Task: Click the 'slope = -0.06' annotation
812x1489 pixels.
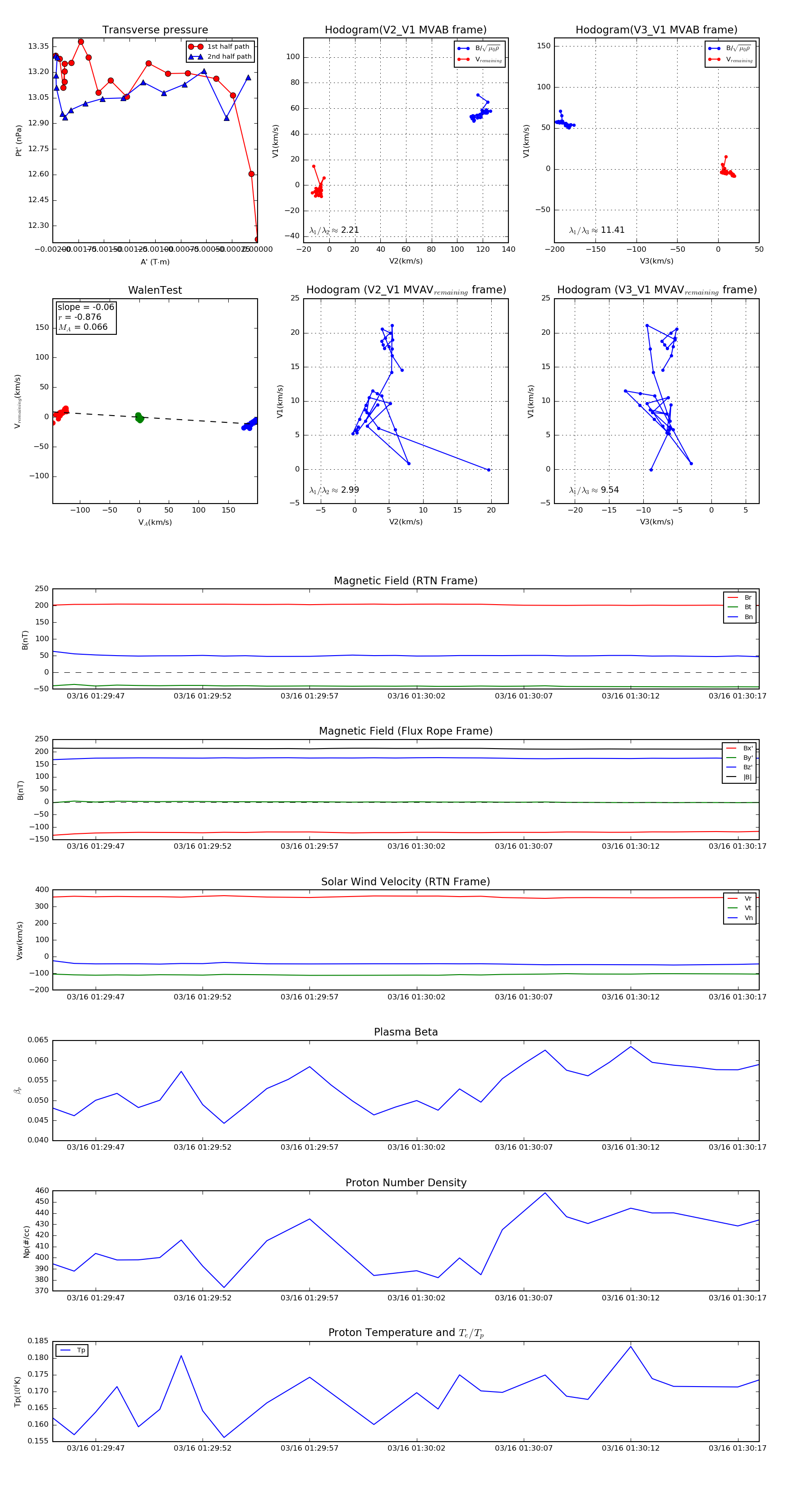Action: point(86,307)
